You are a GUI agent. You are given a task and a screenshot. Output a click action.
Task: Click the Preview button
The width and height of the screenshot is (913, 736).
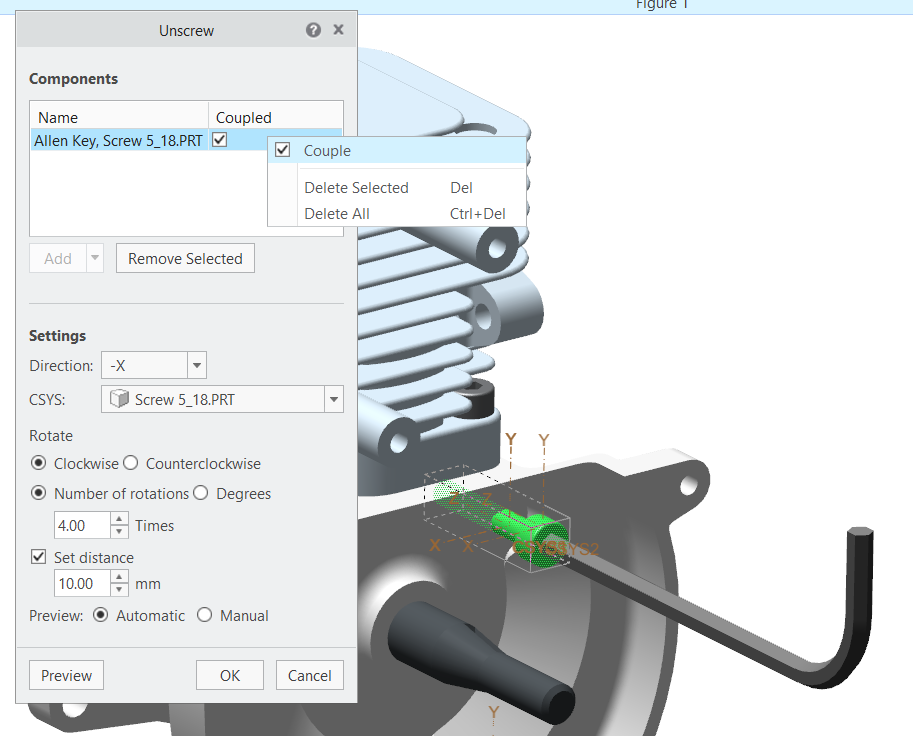pos(66,675)
